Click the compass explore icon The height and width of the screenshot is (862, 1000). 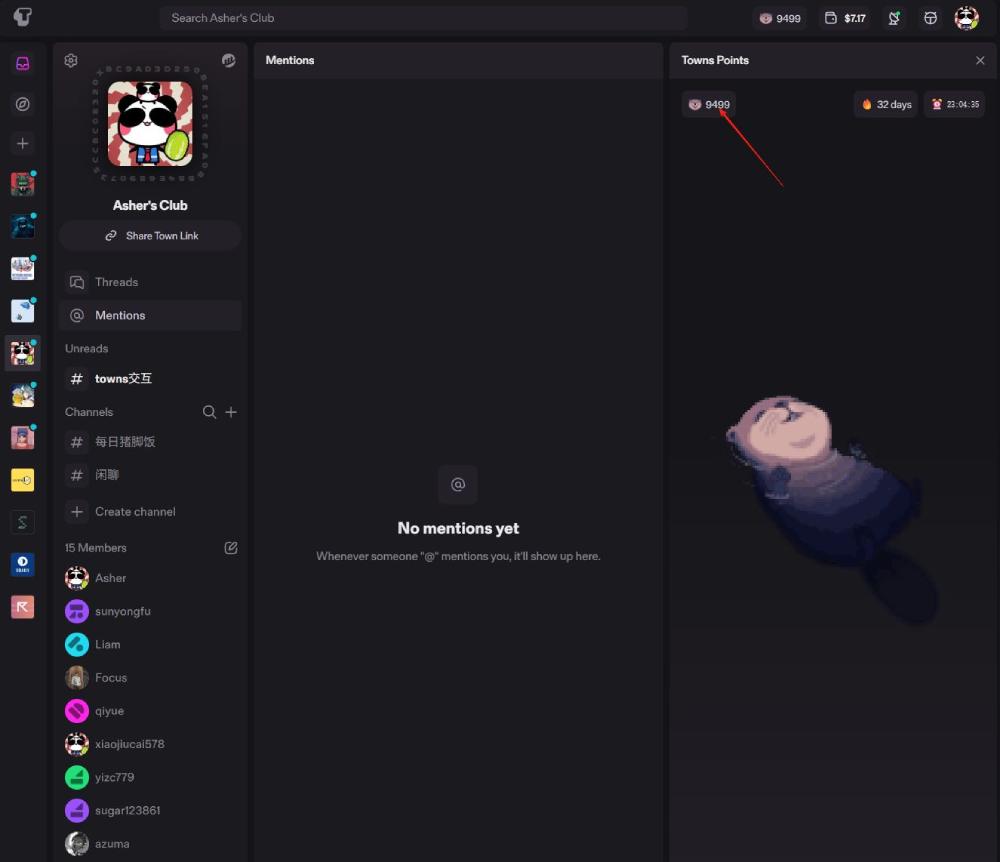tap(22, 104)
